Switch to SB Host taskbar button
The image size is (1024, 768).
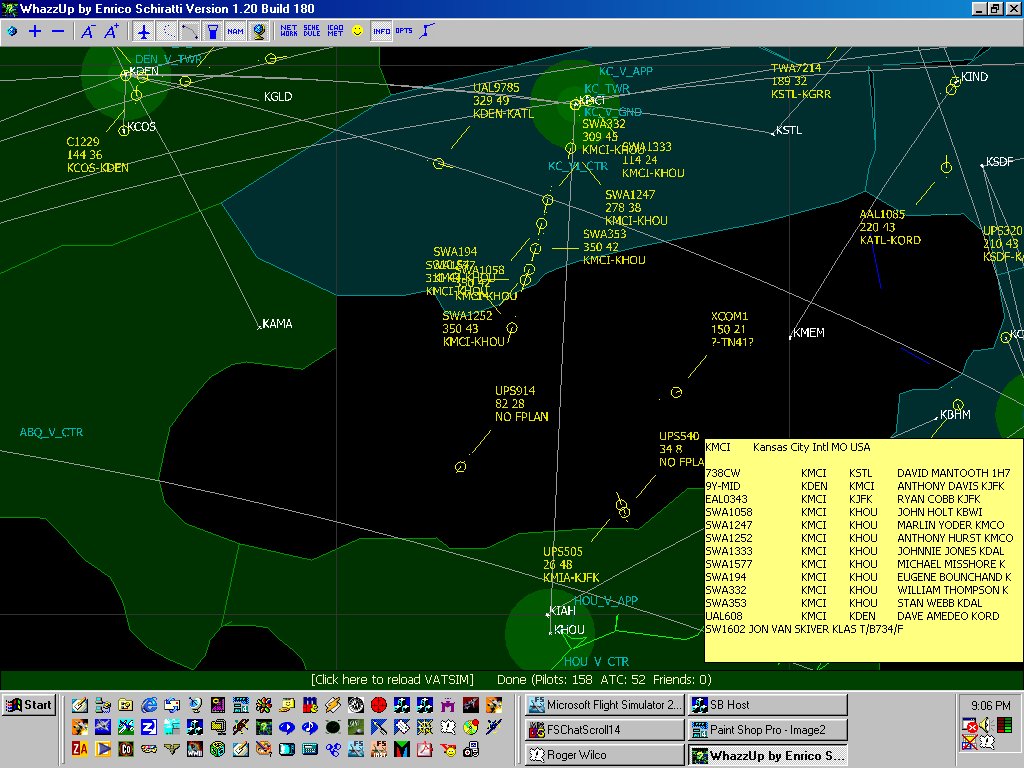click(767, 705)
